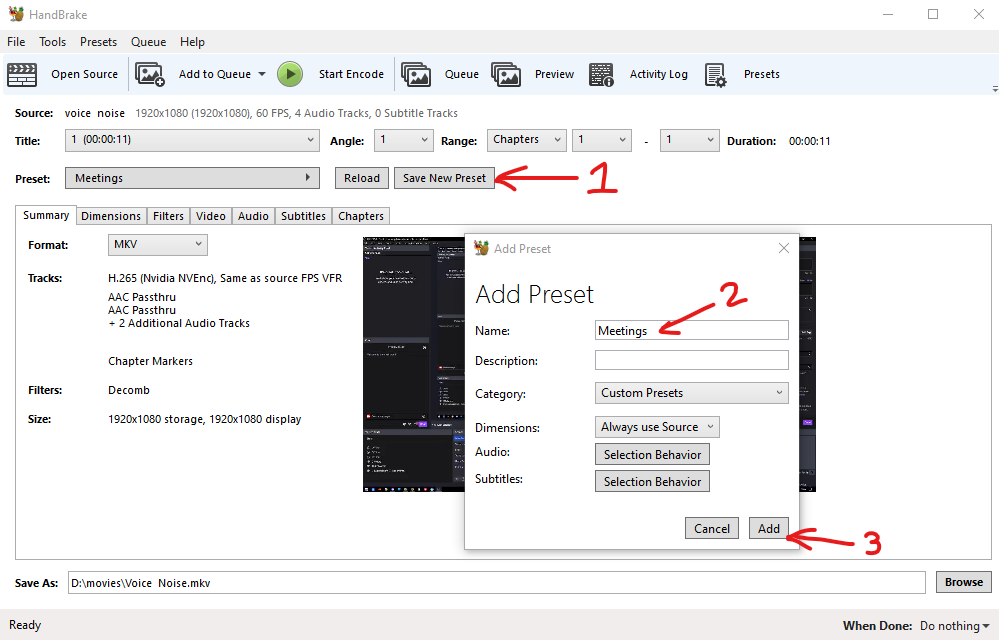This screenshot has width=999, height=640.
Task: Switch to the Summary tab
Action: pyautogui.click(x=46, y=215)
